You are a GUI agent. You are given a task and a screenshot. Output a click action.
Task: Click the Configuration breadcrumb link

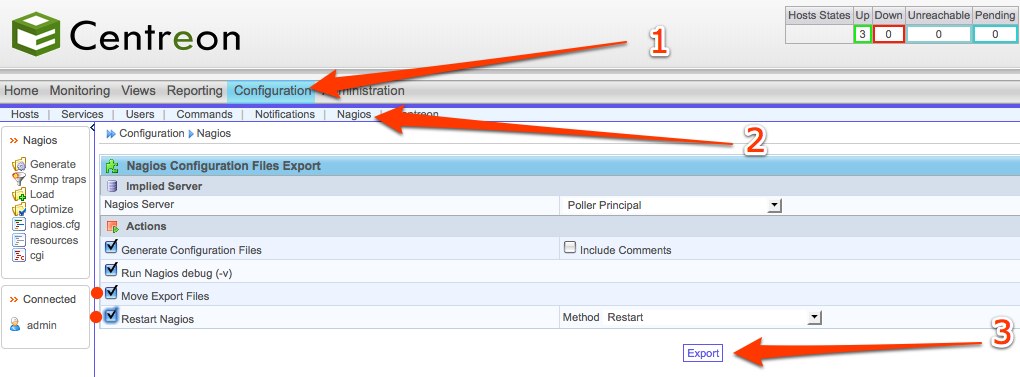(x=152, y=133)
